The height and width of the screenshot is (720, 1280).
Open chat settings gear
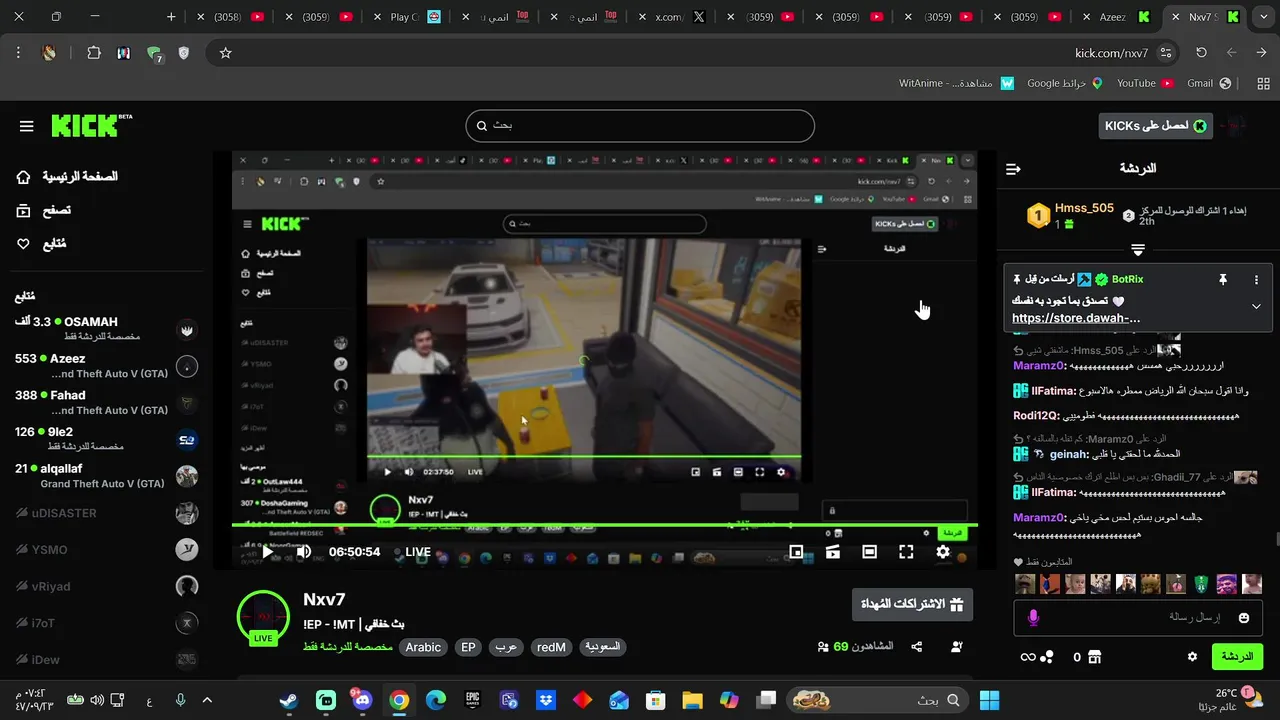click(x=1192, y=657)
